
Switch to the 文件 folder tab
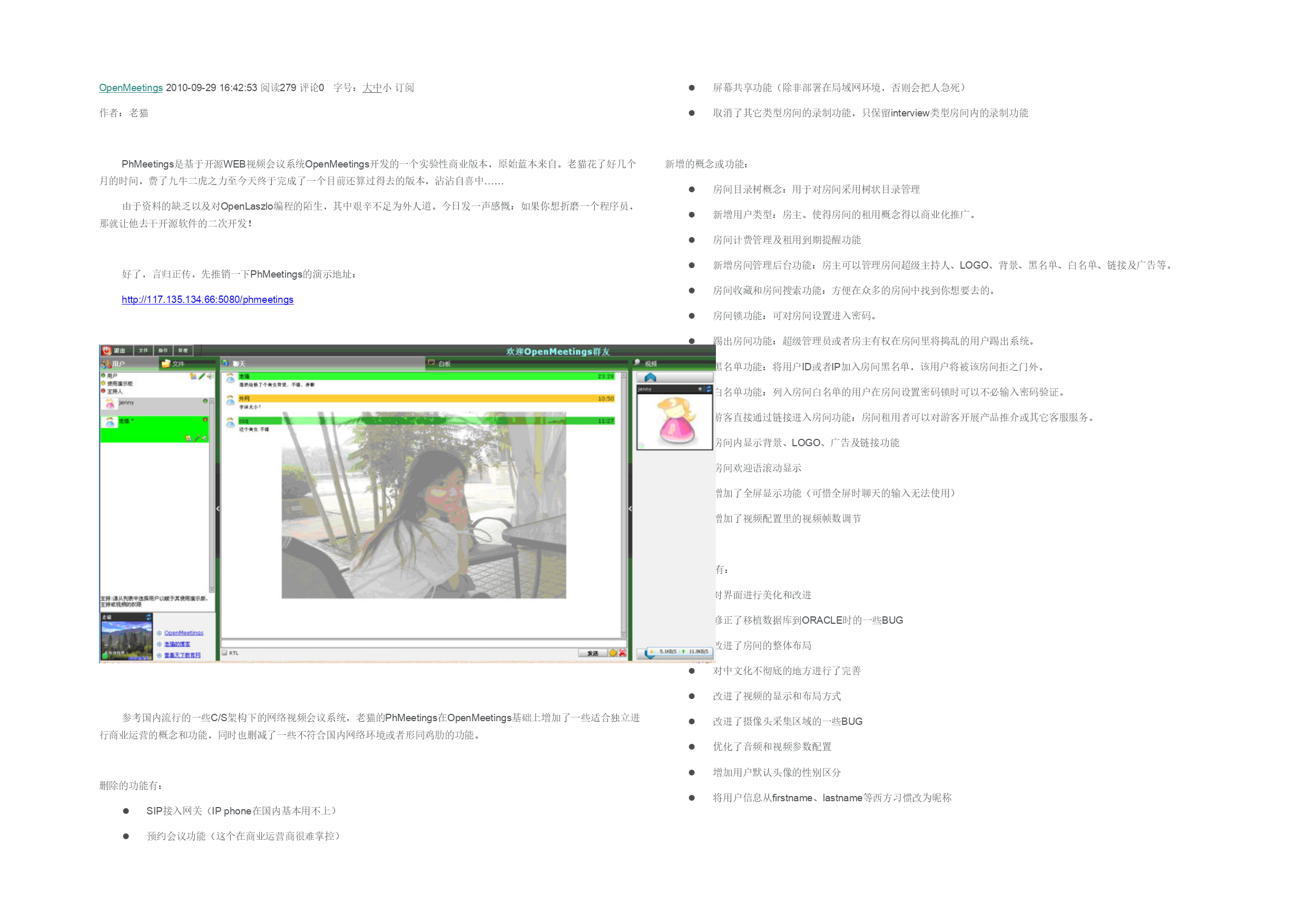(x=188, y=364)
